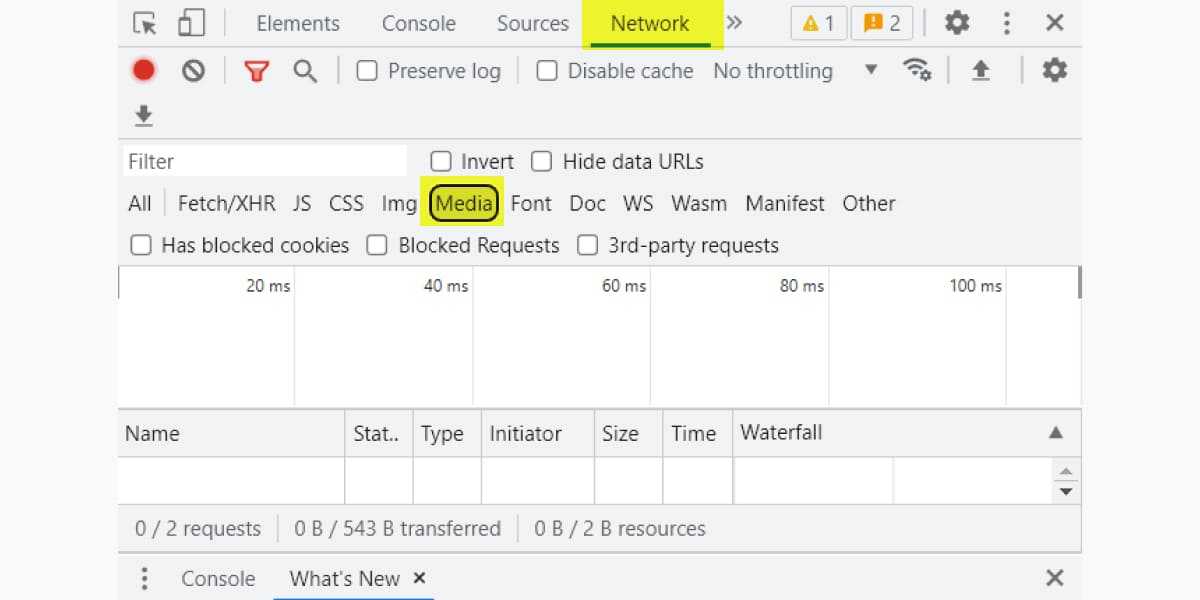Click the import HAR upload arrow
This screenshot has width=1200, height=600.
click(981, 70)
